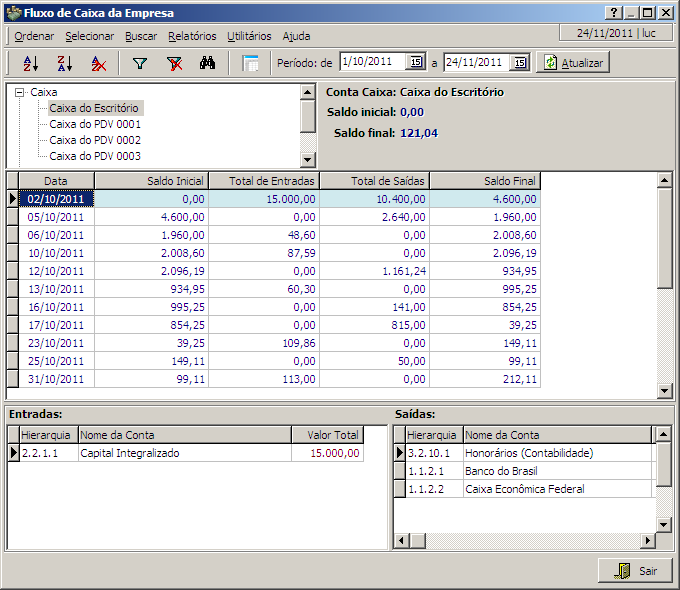The width and height of the screenshot is (680, 590).
Task: Click the column layout icon in toolbar
Action: [250, 63]
